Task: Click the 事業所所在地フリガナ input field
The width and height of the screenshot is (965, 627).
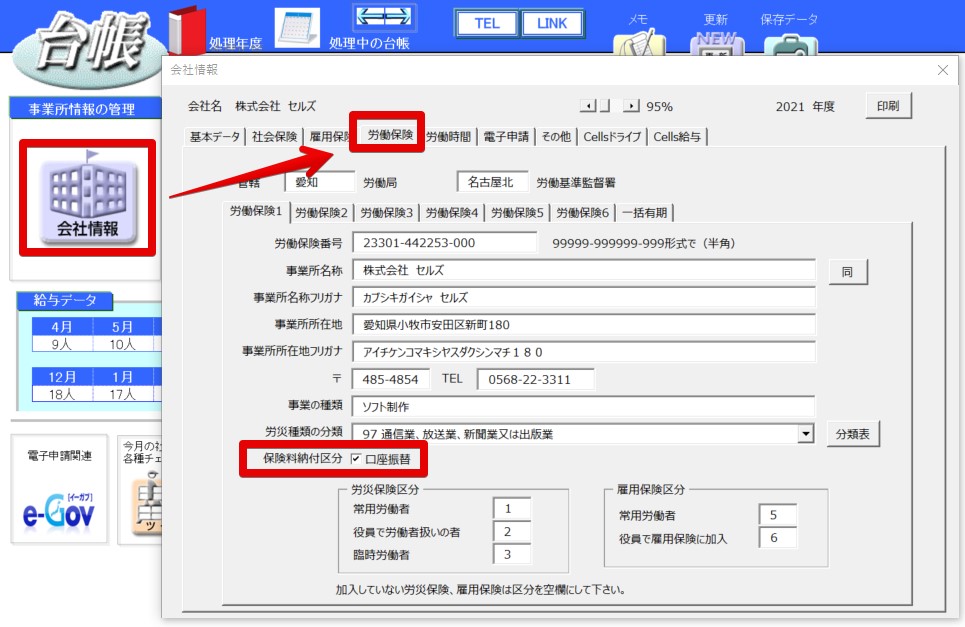Action: click(584, 352)
